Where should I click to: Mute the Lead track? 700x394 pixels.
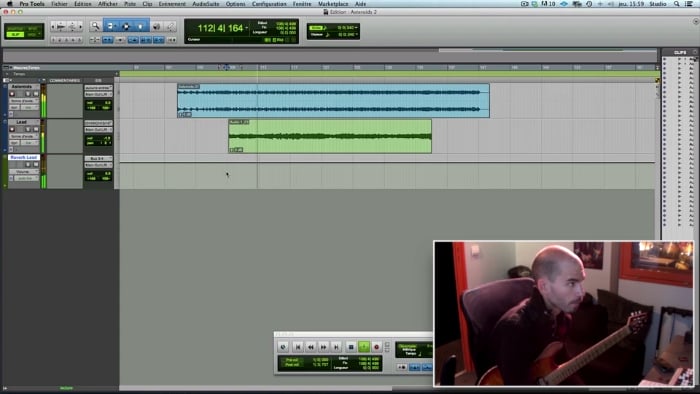(x=36, y=129)
